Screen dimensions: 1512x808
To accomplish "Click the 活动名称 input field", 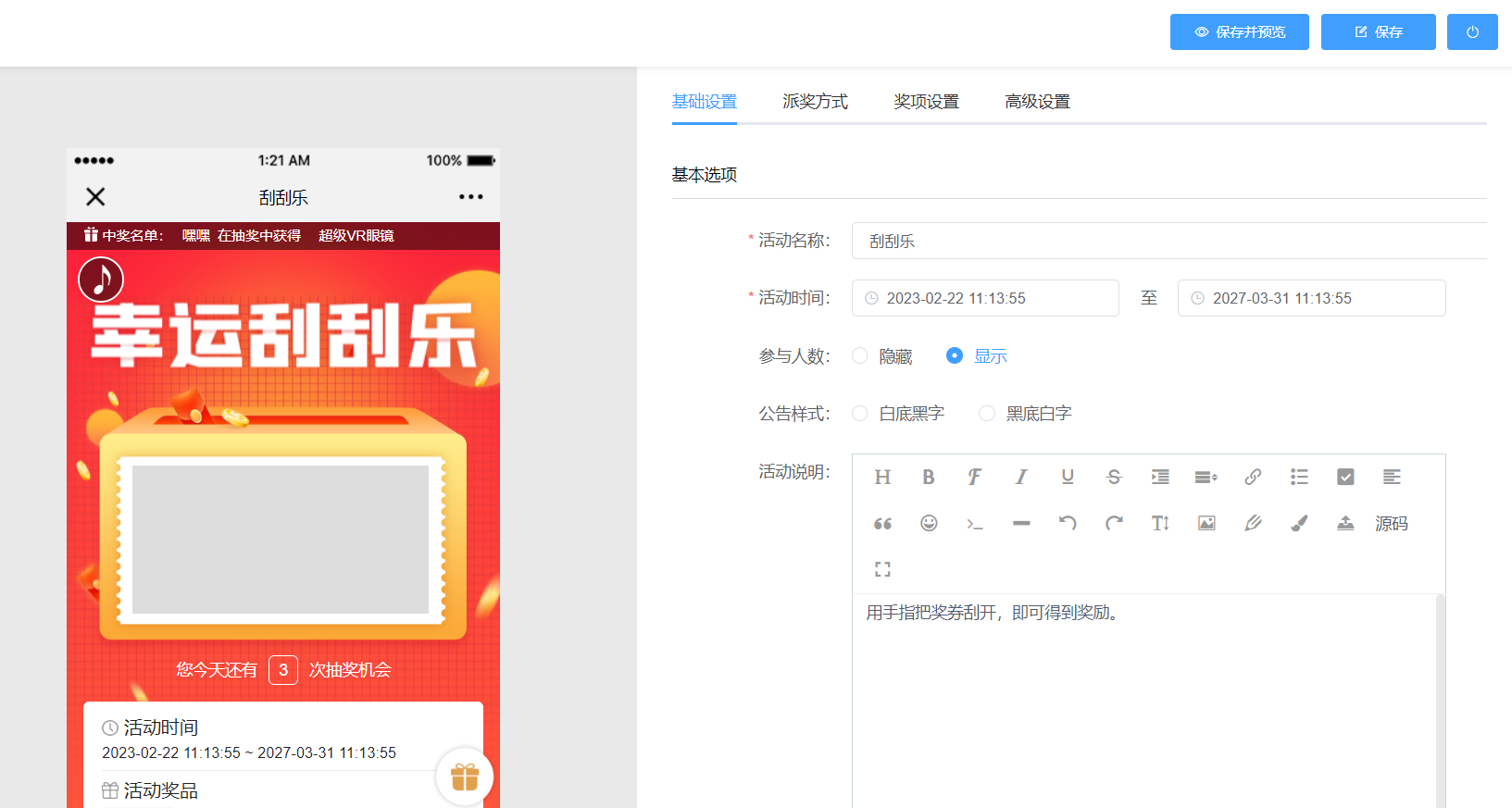I will click(1168, 241).
